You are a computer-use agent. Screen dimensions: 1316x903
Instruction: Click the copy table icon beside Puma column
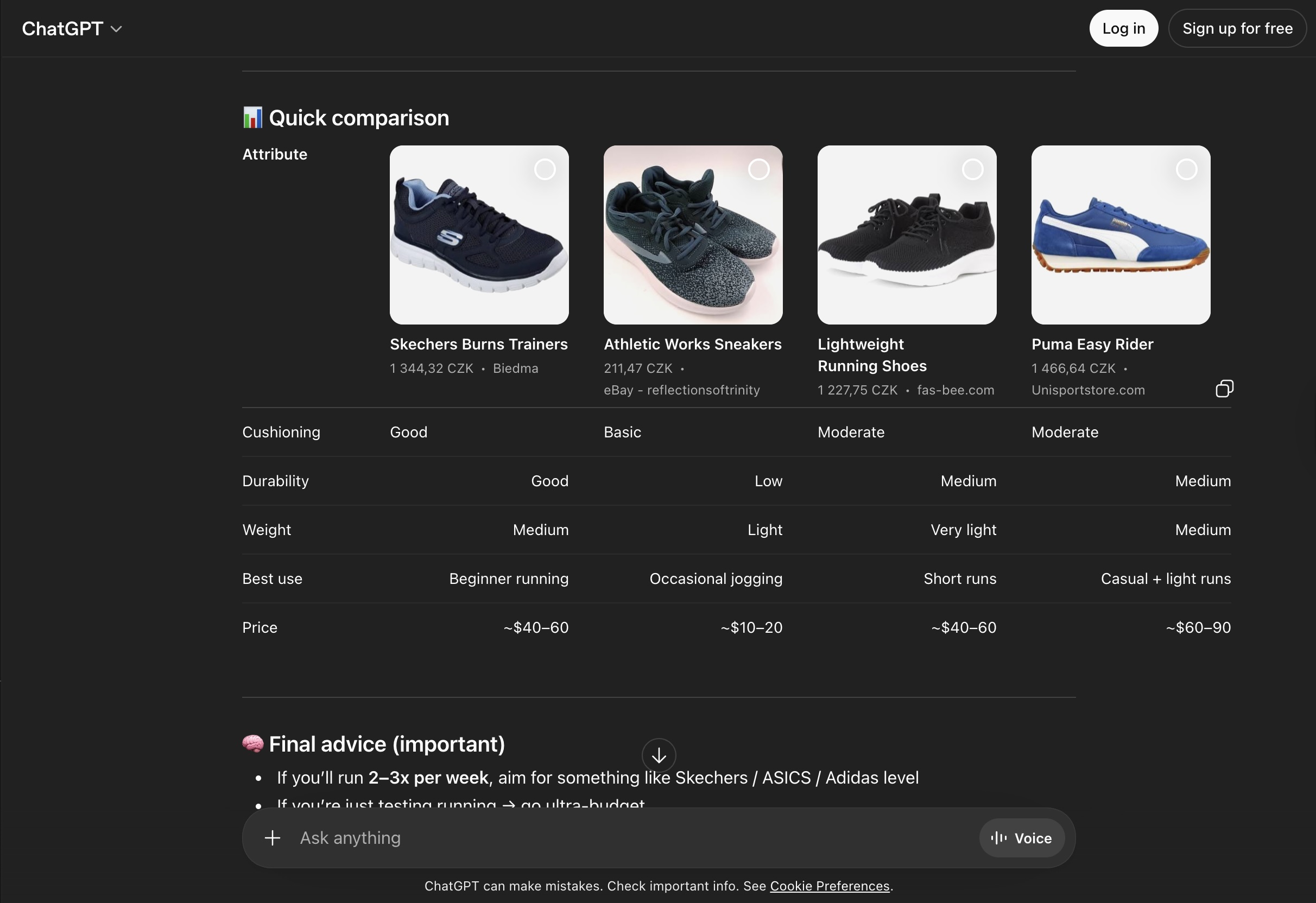coord(1224,389)
